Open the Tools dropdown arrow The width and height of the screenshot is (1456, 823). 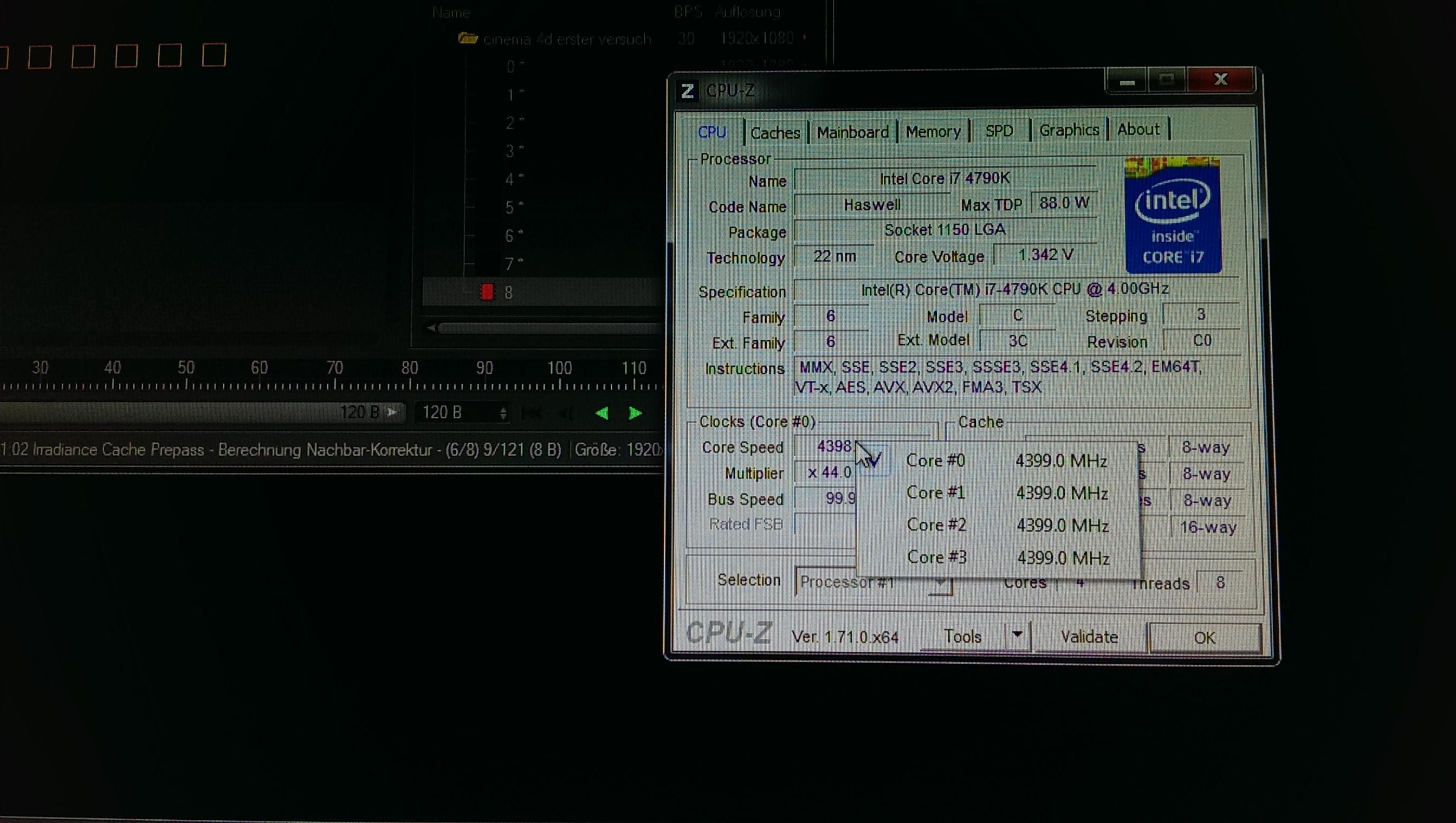coord(1017,636)
